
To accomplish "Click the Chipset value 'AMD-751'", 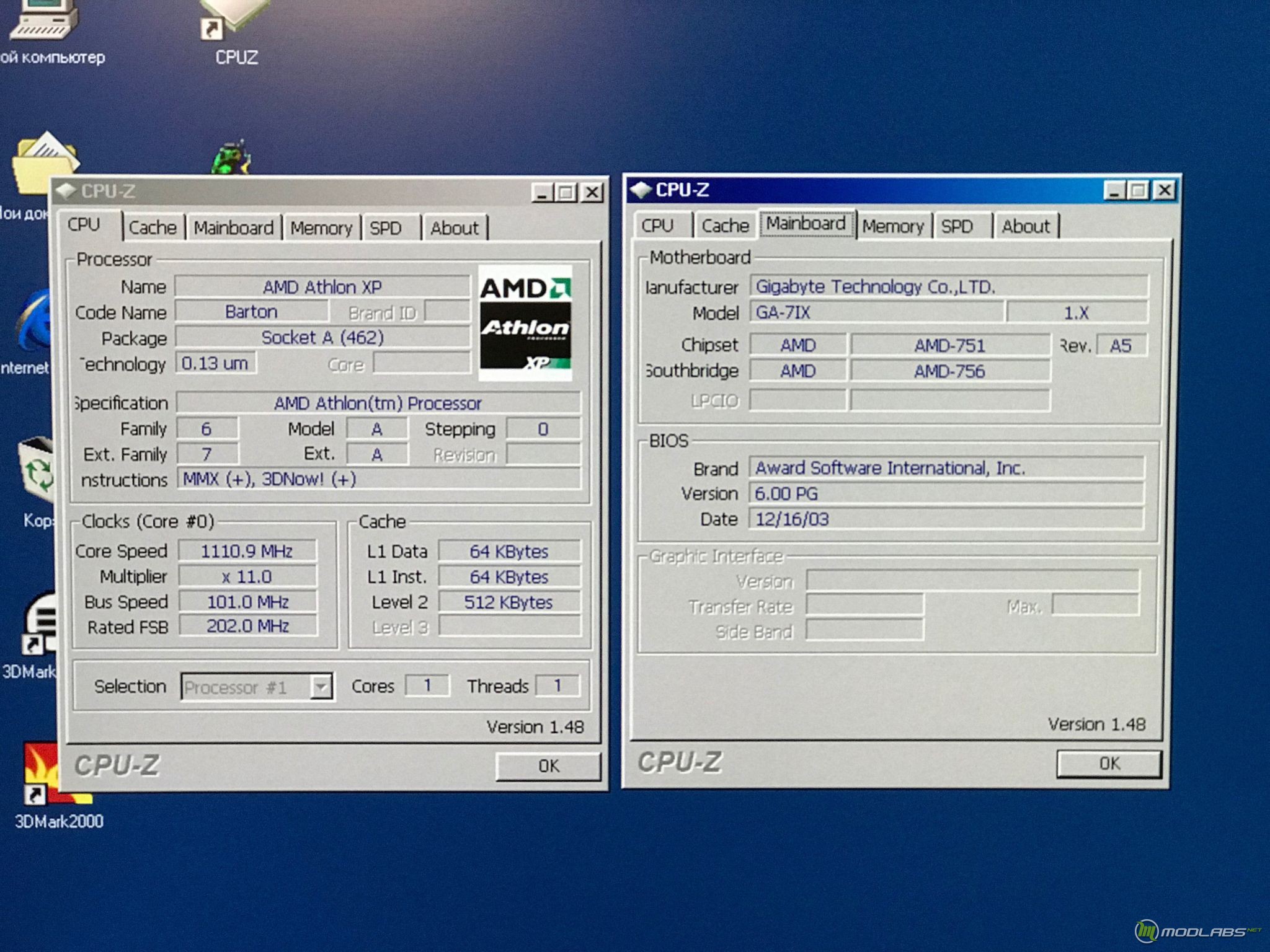I will (x=950, y=345).
